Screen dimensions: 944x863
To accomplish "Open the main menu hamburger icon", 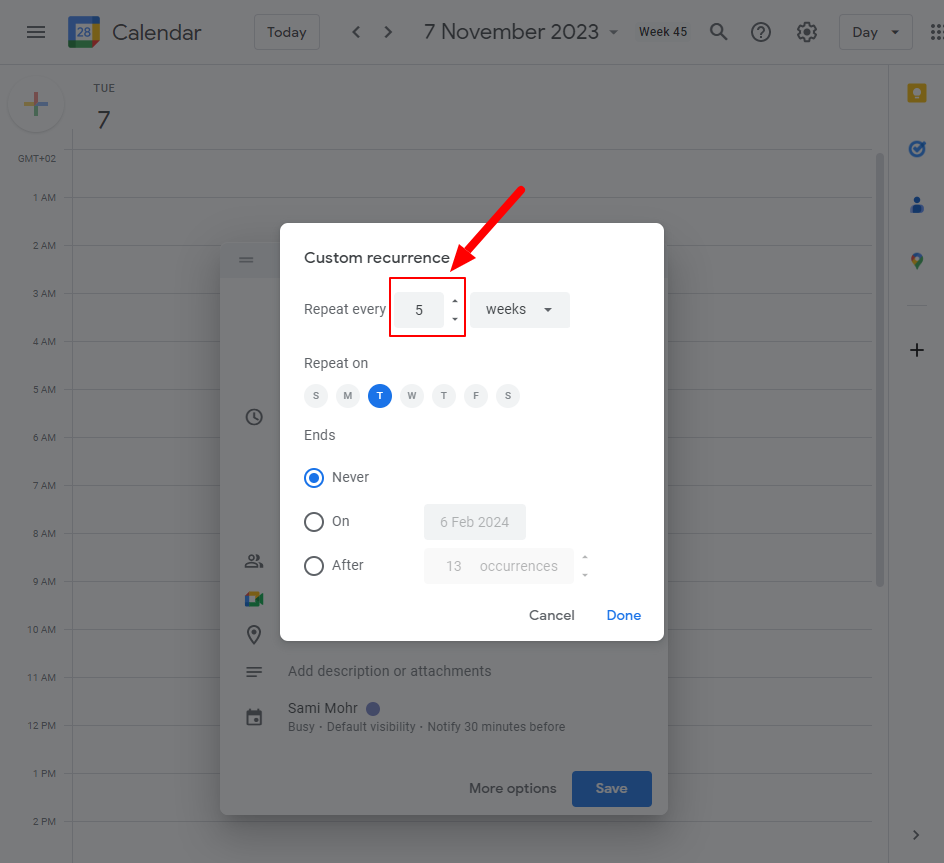I will point(36,32).
